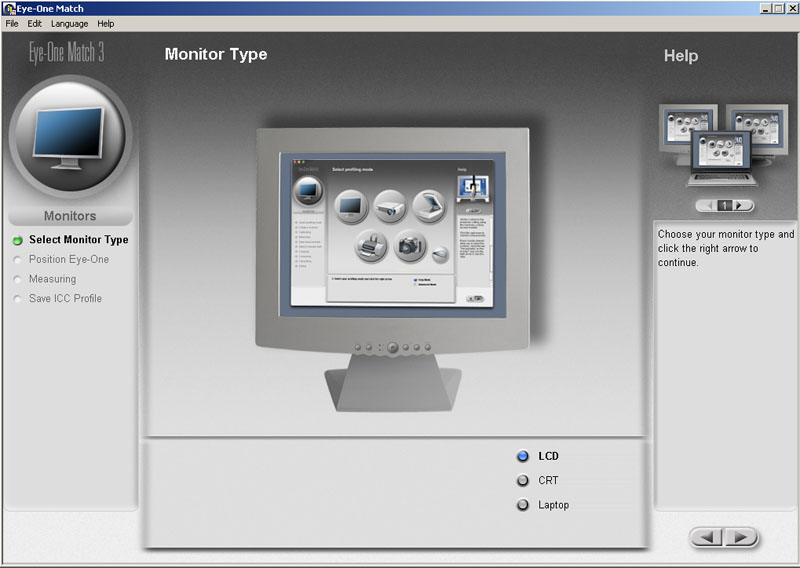
Task: Click the LCD monitor preview image
Action: tap(392, 269)
